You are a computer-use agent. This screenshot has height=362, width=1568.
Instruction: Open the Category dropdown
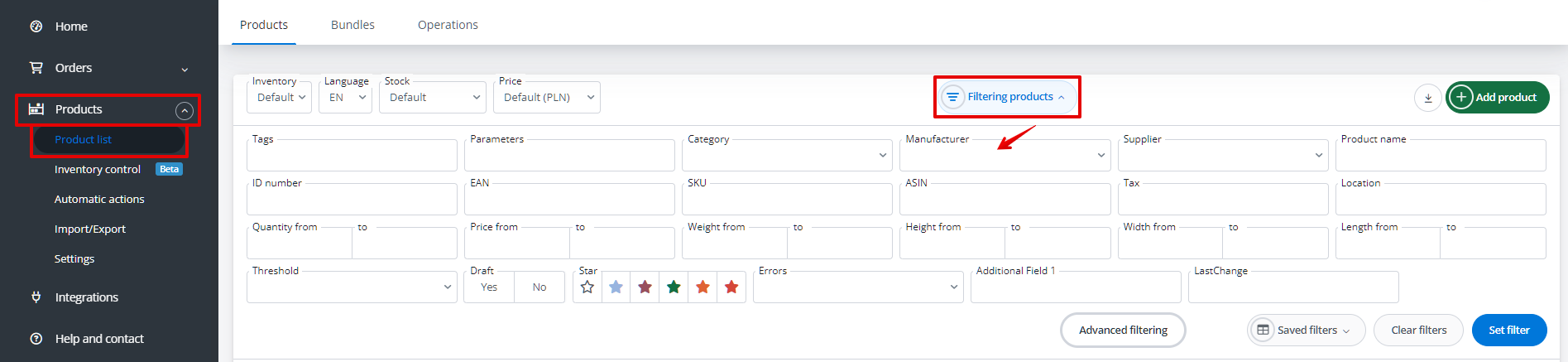click(x=787, y=155)
